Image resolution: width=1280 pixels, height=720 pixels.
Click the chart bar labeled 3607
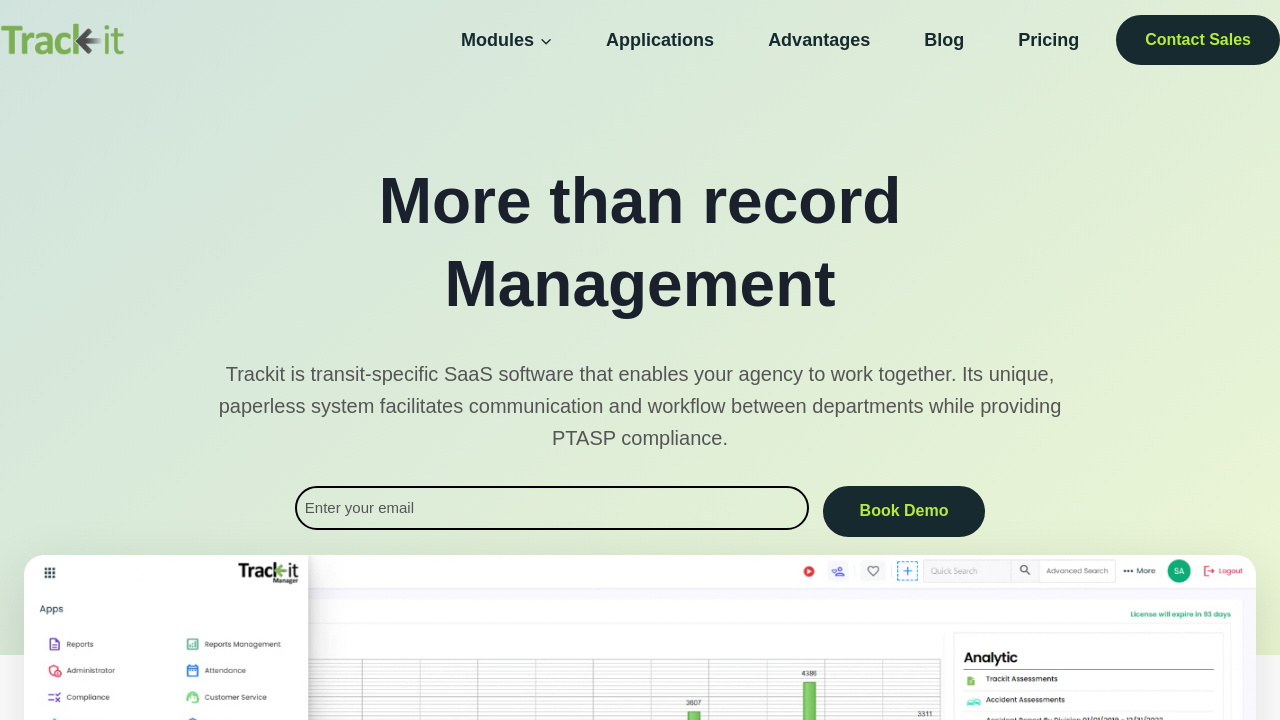694,715
